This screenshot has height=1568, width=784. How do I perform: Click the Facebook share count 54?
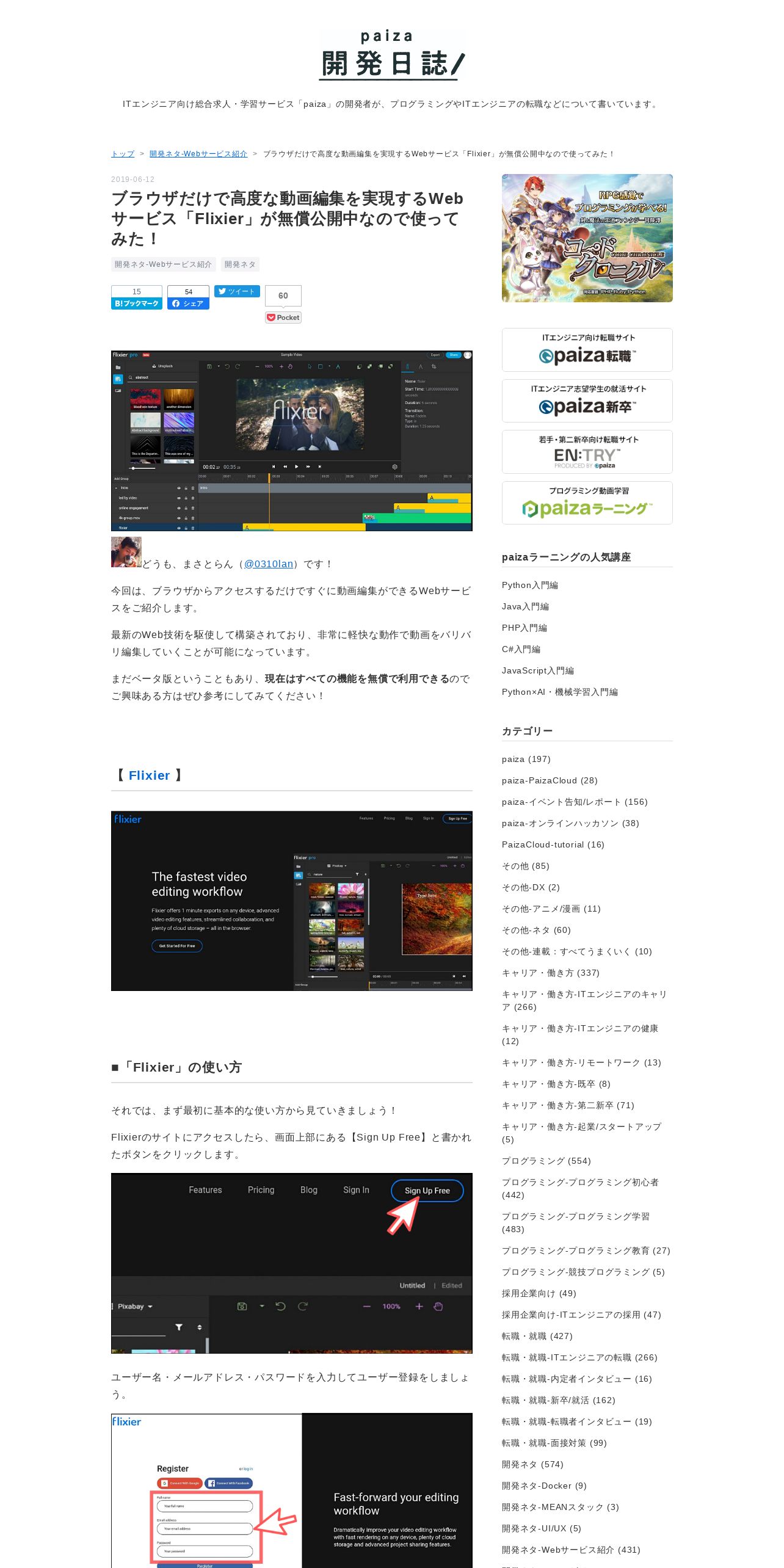(188, 292)
